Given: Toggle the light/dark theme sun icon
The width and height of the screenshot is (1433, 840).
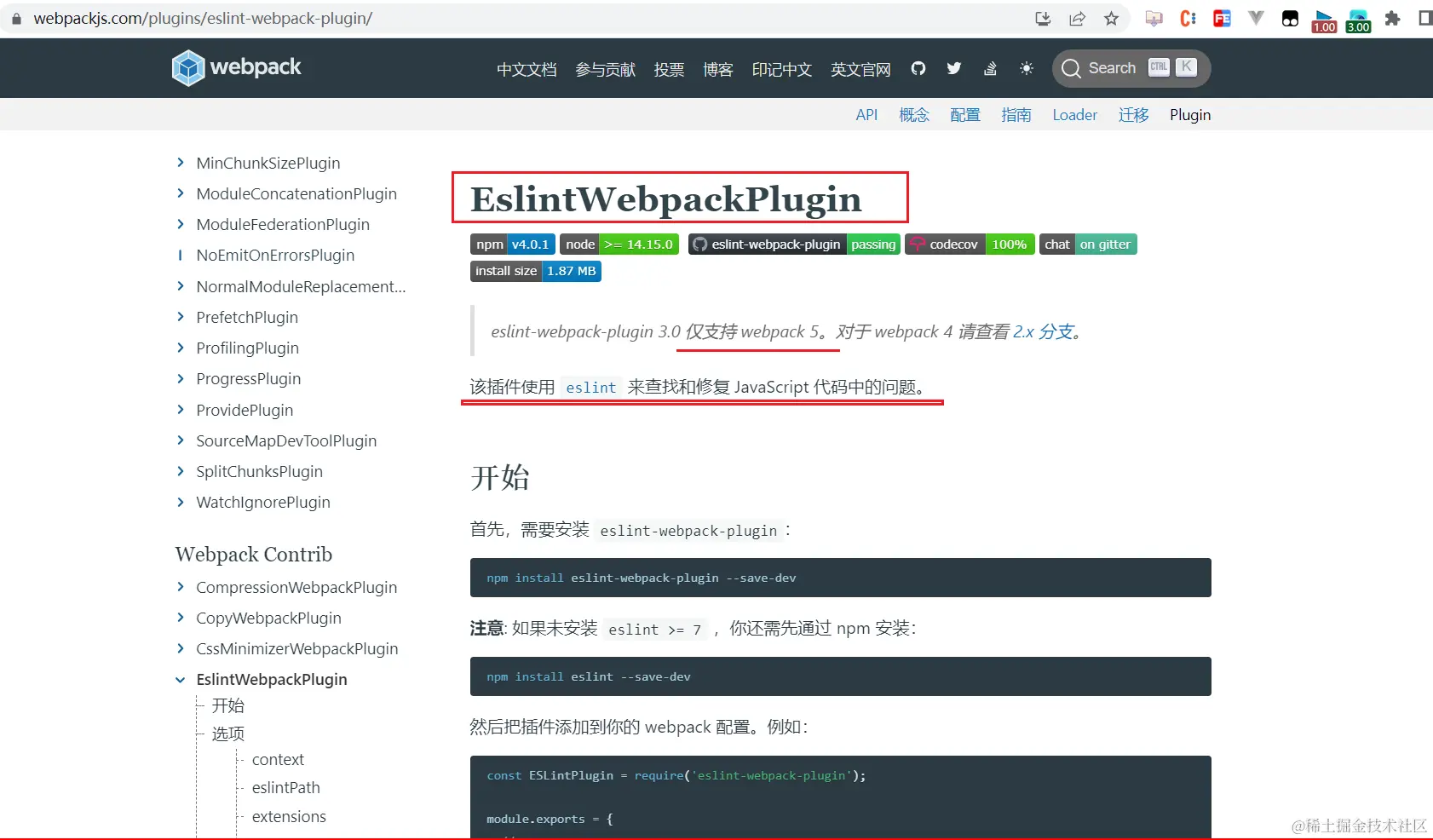Looking at the screenshot, I should click(x=1027, y=68).
